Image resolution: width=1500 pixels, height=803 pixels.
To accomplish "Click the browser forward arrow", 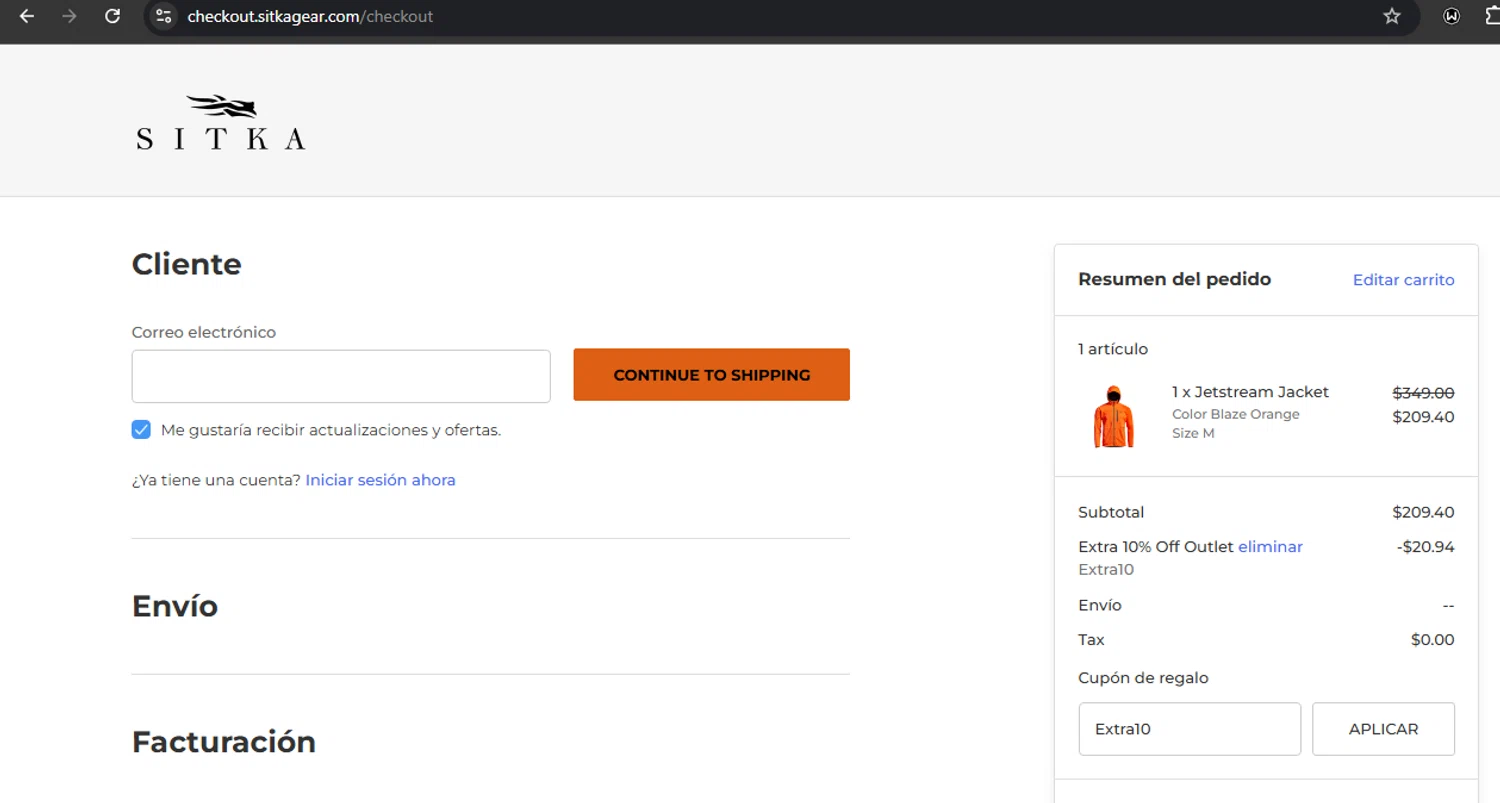I will [69, 16].
